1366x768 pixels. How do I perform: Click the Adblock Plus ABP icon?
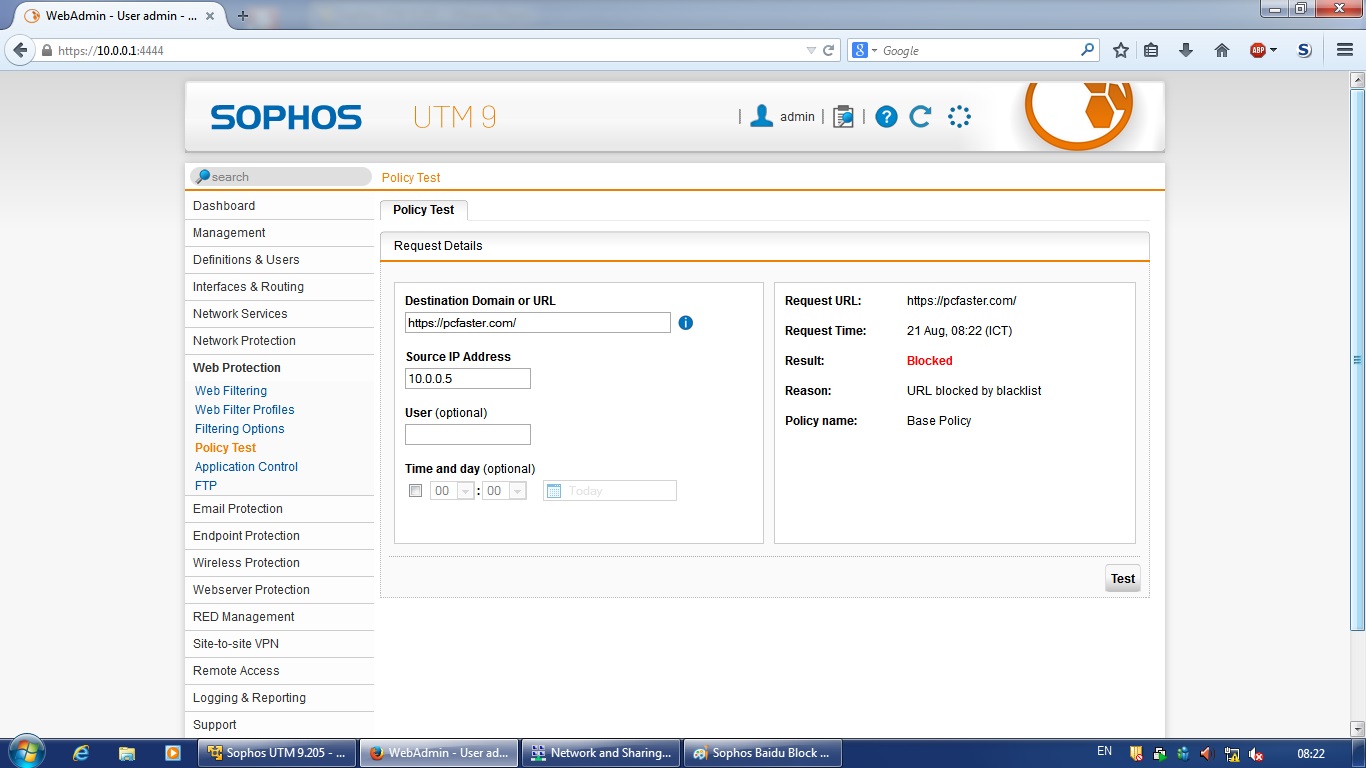point(1258,50)
